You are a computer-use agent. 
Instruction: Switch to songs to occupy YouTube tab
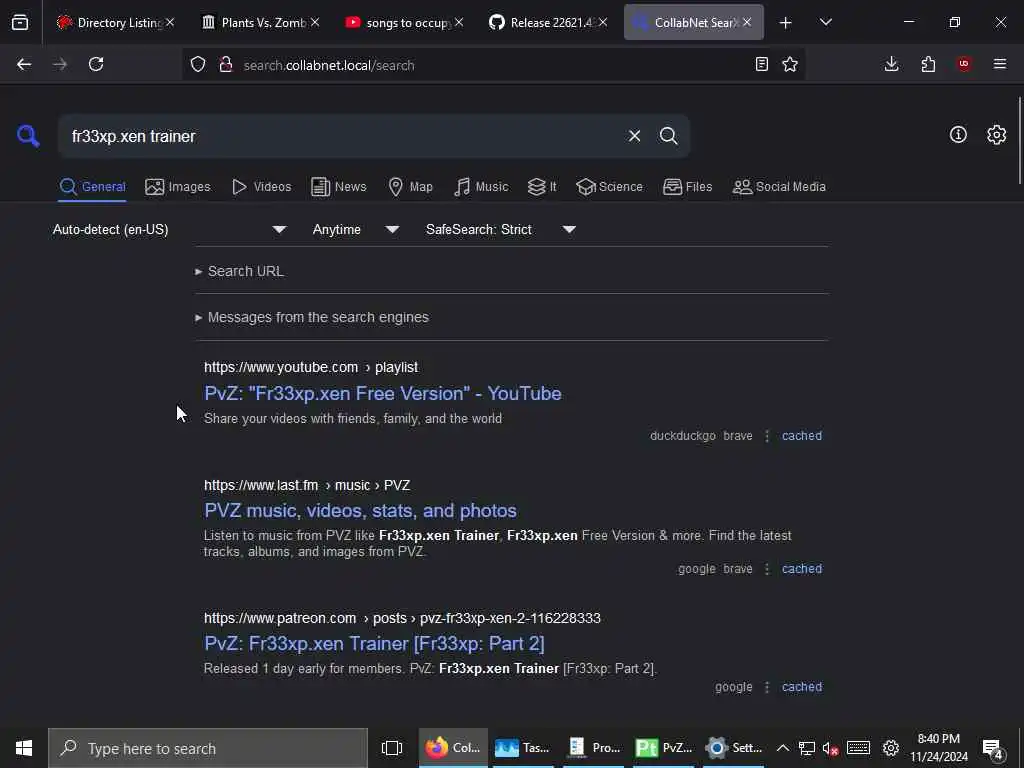[x=404, y=23]
